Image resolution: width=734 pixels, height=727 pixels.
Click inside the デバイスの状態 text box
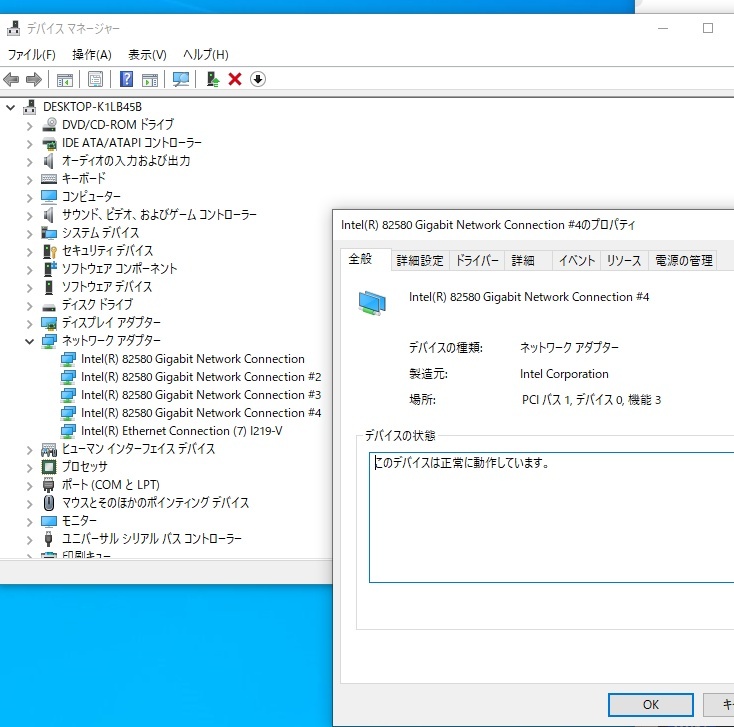click(551, 517)
